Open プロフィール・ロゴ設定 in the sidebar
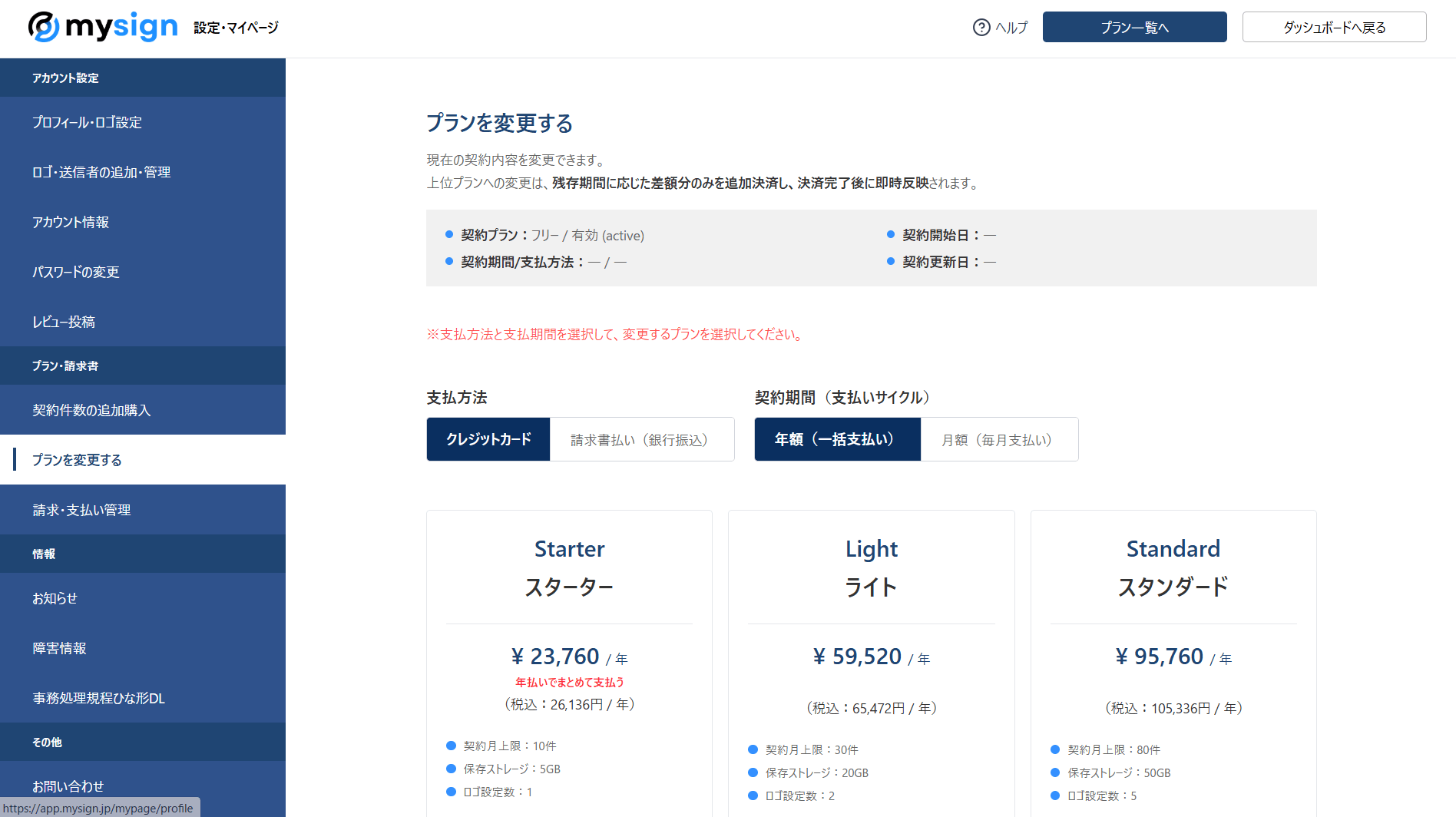The height and width of the screenshot is (817, 1456). tap(87, 122)
